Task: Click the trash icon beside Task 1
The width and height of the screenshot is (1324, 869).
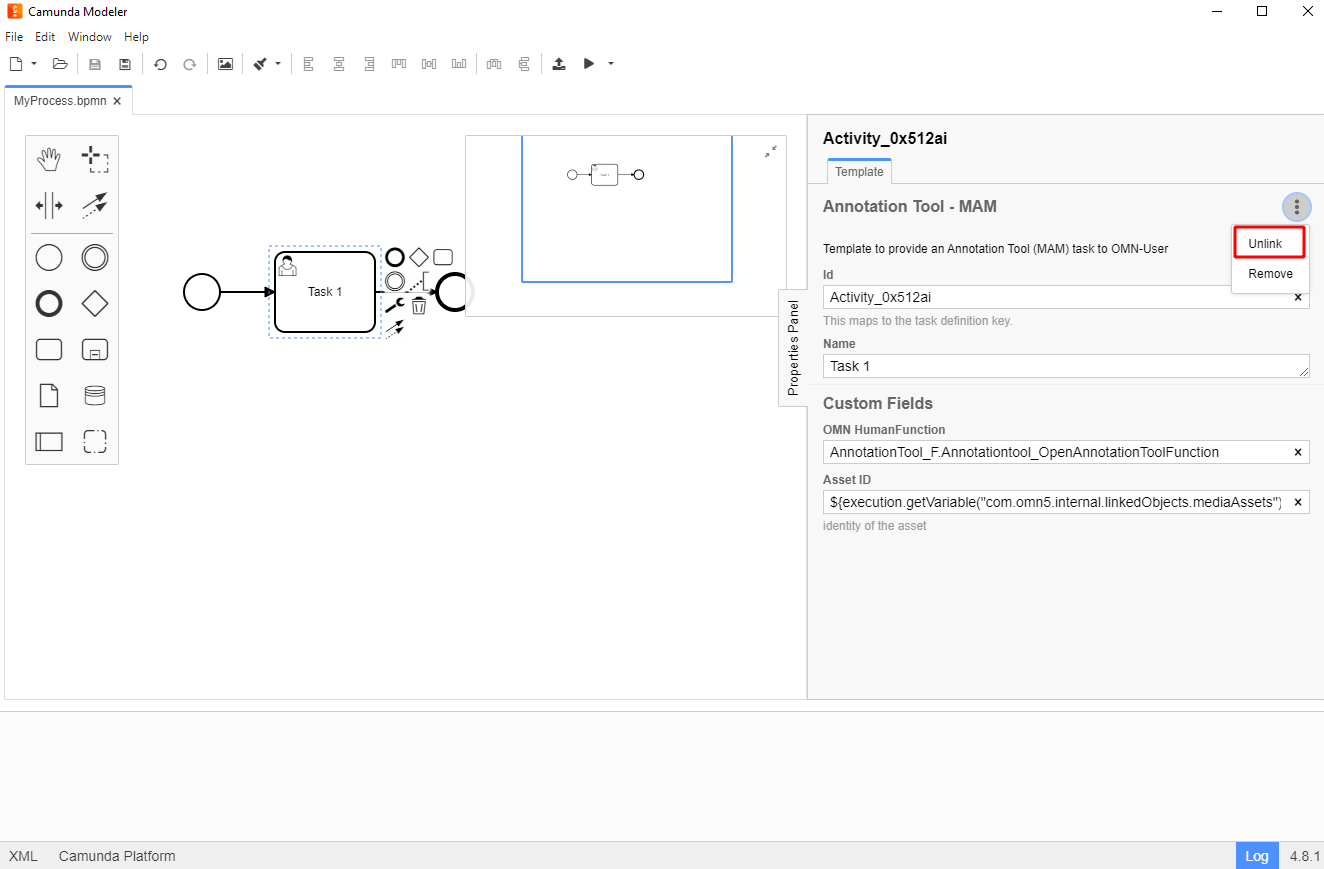Action: pyautogui.click(x=419, y=306)
